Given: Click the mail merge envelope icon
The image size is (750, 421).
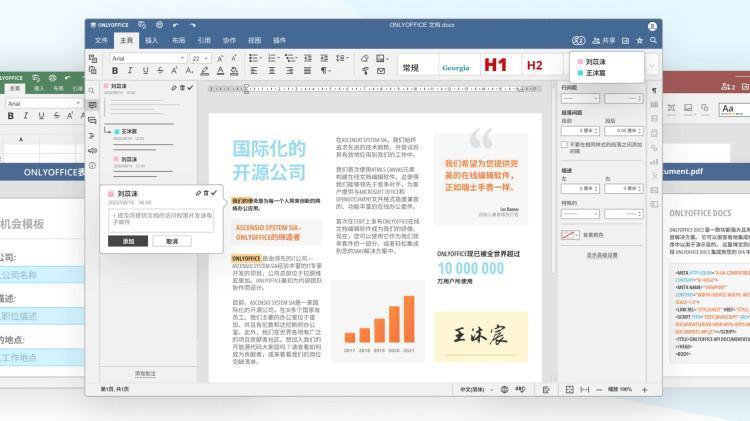Looking at the screenshot, I should click(381, 71).
